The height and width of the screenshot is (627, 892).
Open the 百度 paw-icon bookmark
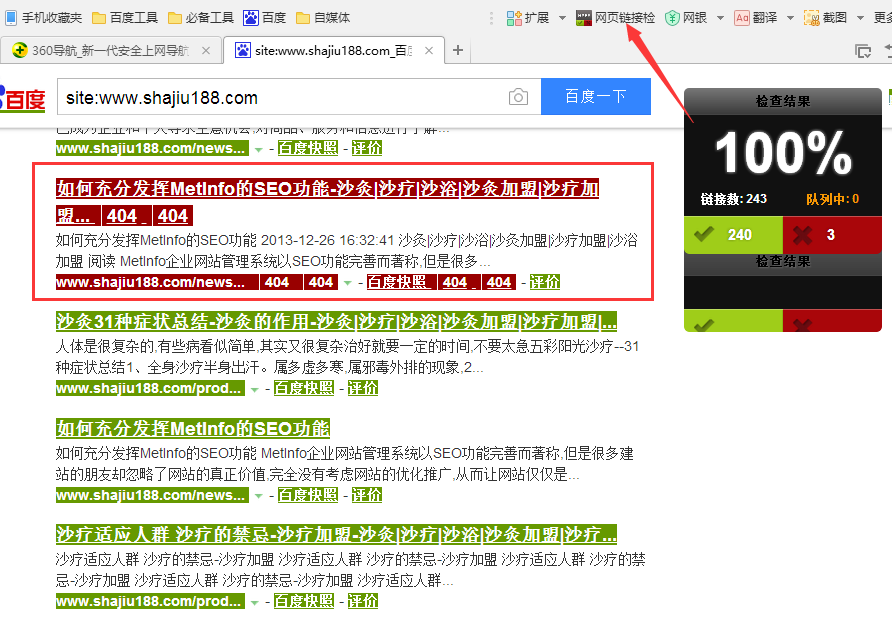tap(265, 18)
